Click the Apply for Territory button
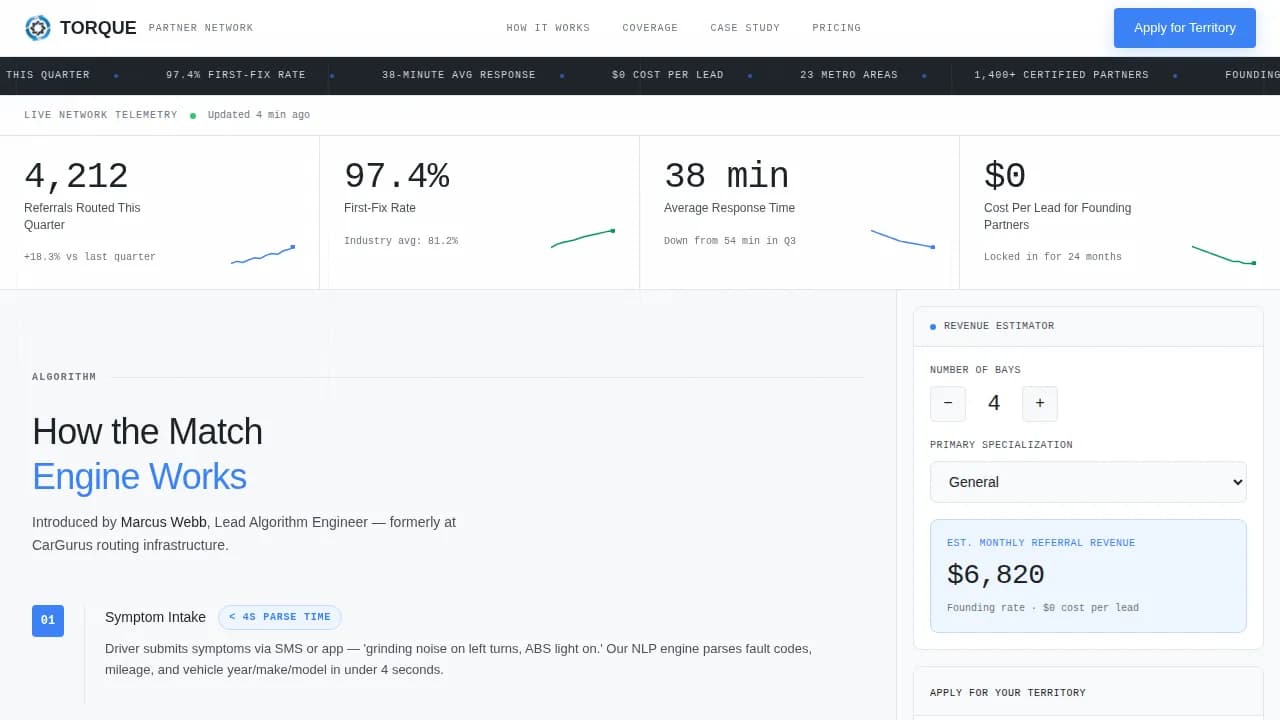1280x720 pixels. pyautogui.click(x=1184, y=28)
